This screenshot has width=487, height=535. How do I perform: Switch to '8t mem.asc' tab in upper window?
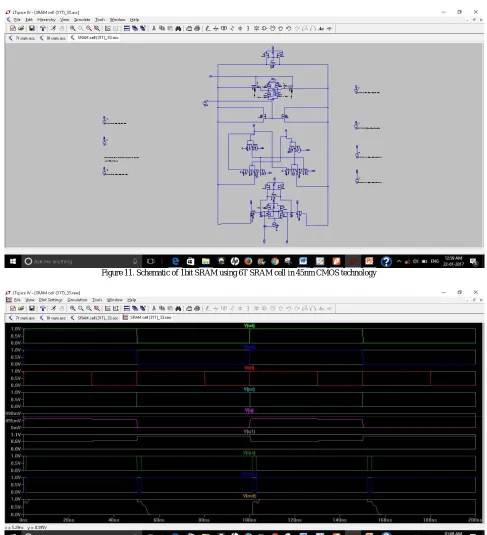[x=53, y=38]
